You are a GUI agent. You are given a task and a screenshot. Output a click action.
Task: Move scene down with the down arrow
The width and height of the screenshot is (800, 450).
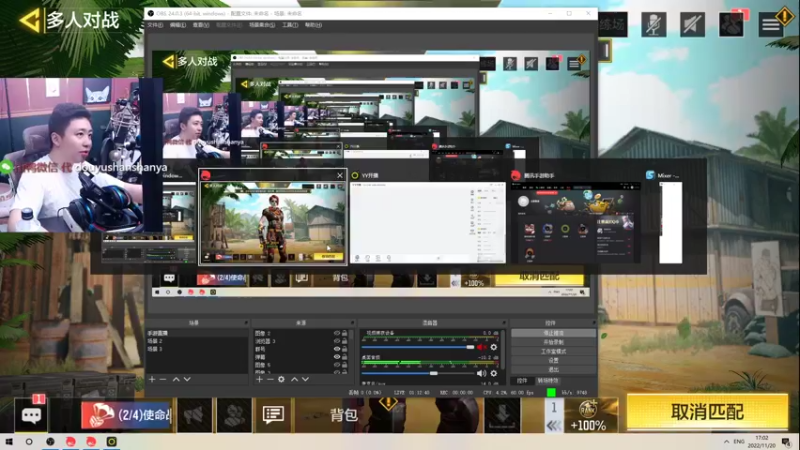(x=187, y=380)
